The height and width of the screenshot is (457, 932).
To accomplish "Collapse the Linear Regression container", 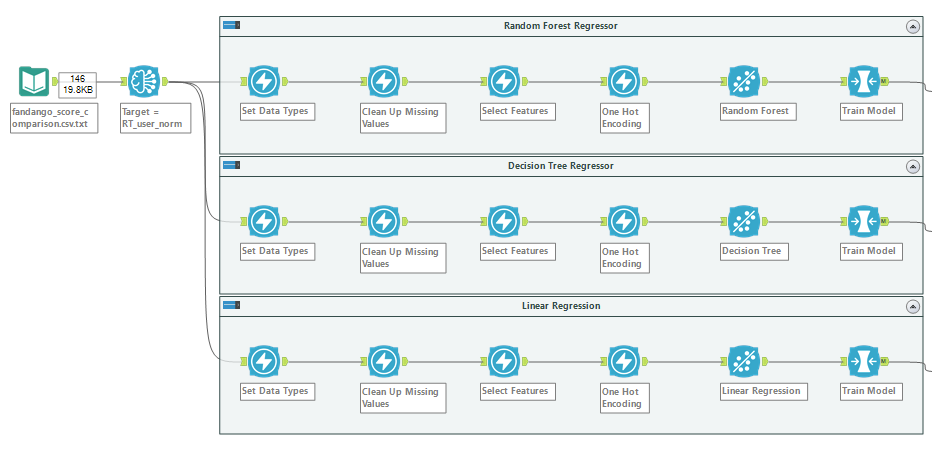I will 912,307.
